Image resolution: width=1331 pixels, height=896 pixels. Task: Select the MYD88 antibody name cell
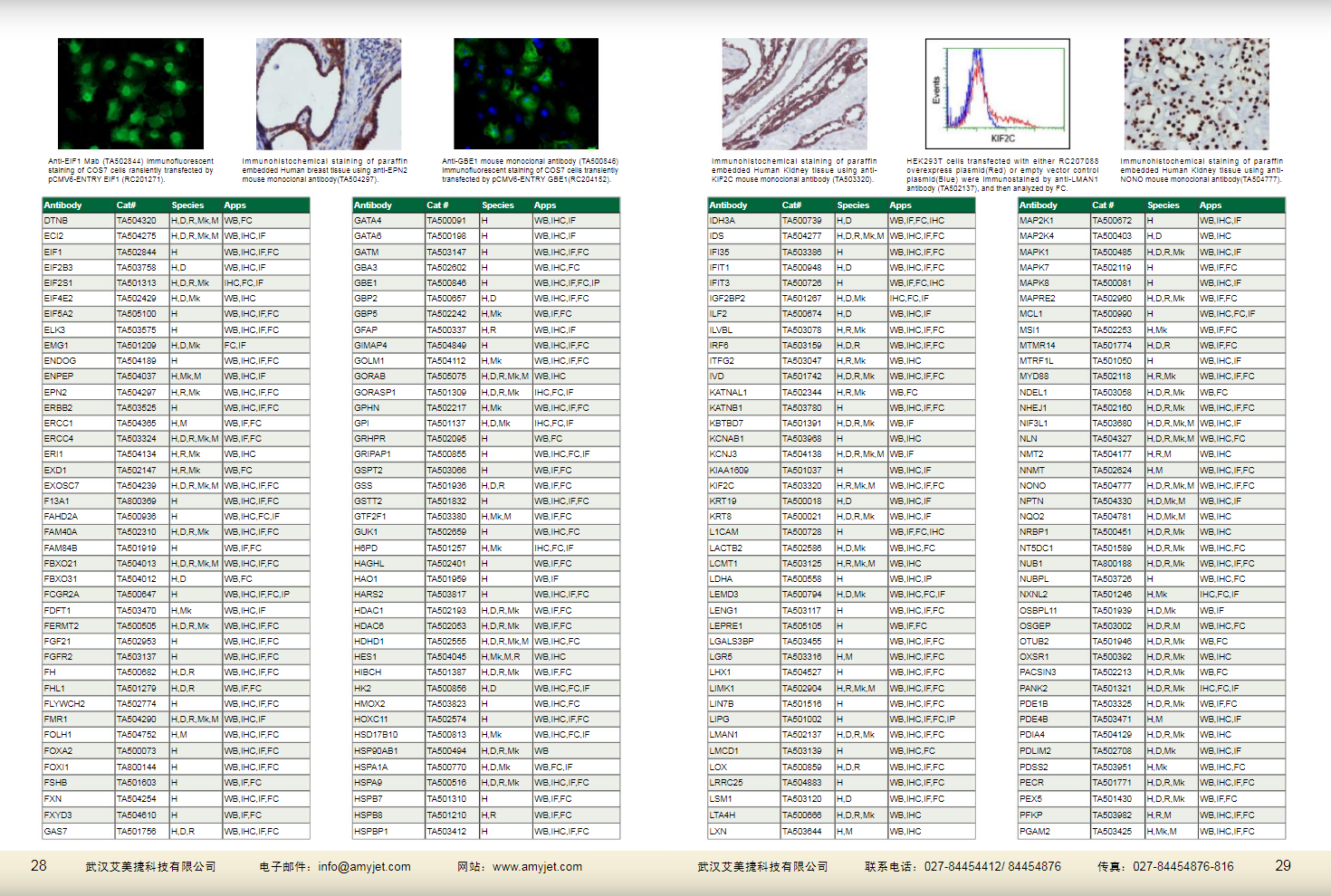1034,377
